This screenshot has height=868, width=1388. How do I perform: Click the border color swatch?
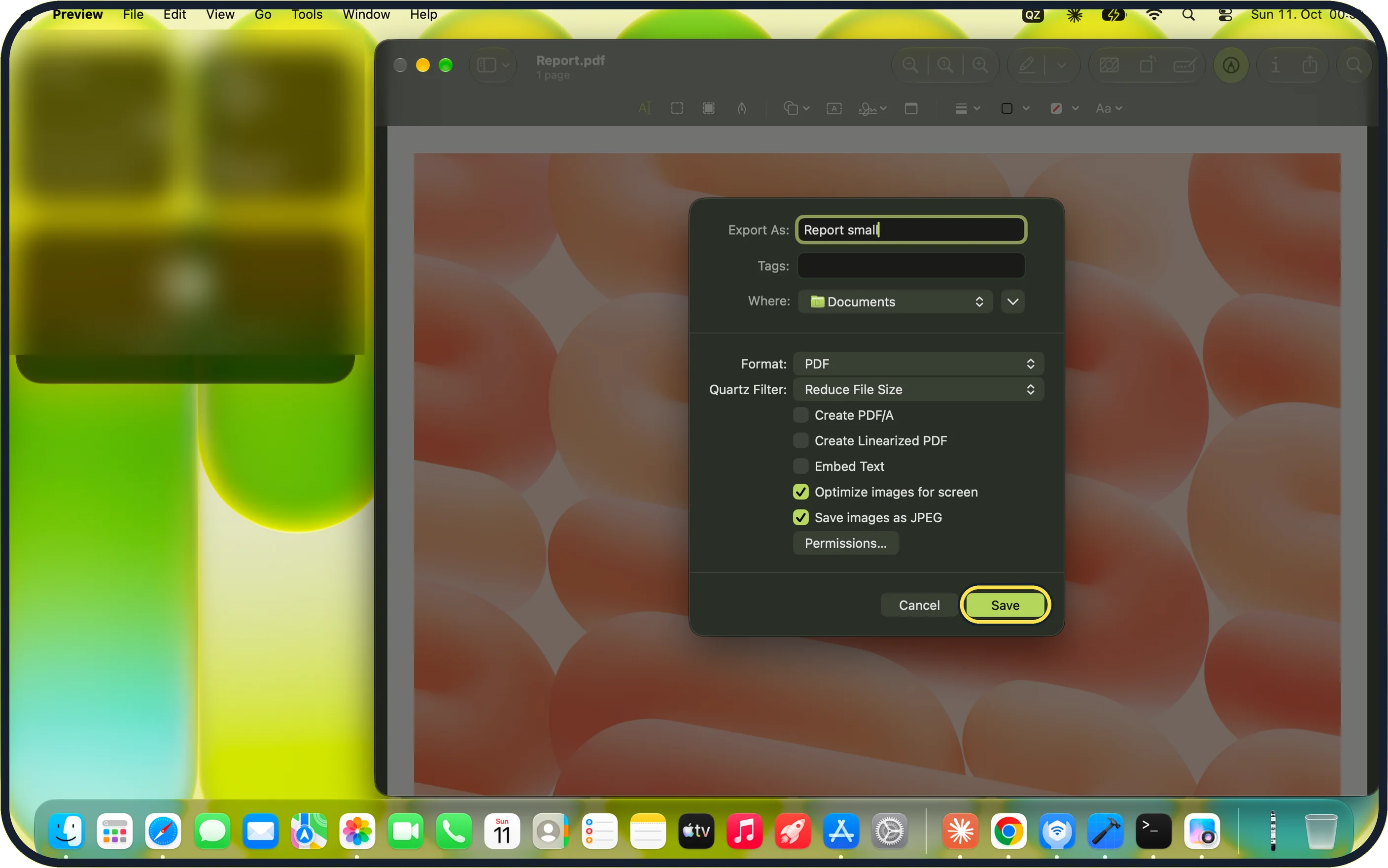coord(1006,108)
